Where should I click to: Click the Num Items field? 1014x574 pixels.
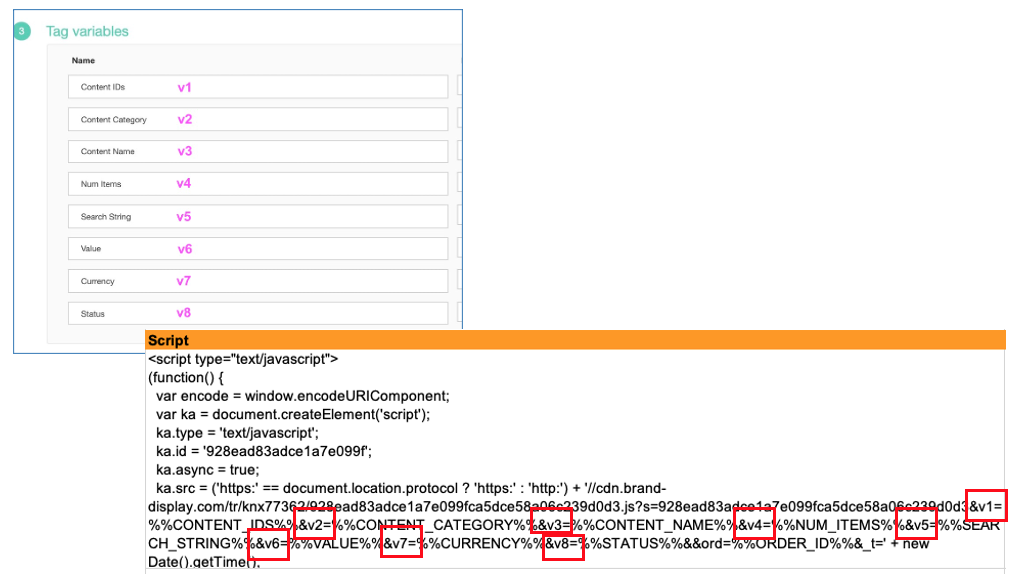click(x=258, y=184)
